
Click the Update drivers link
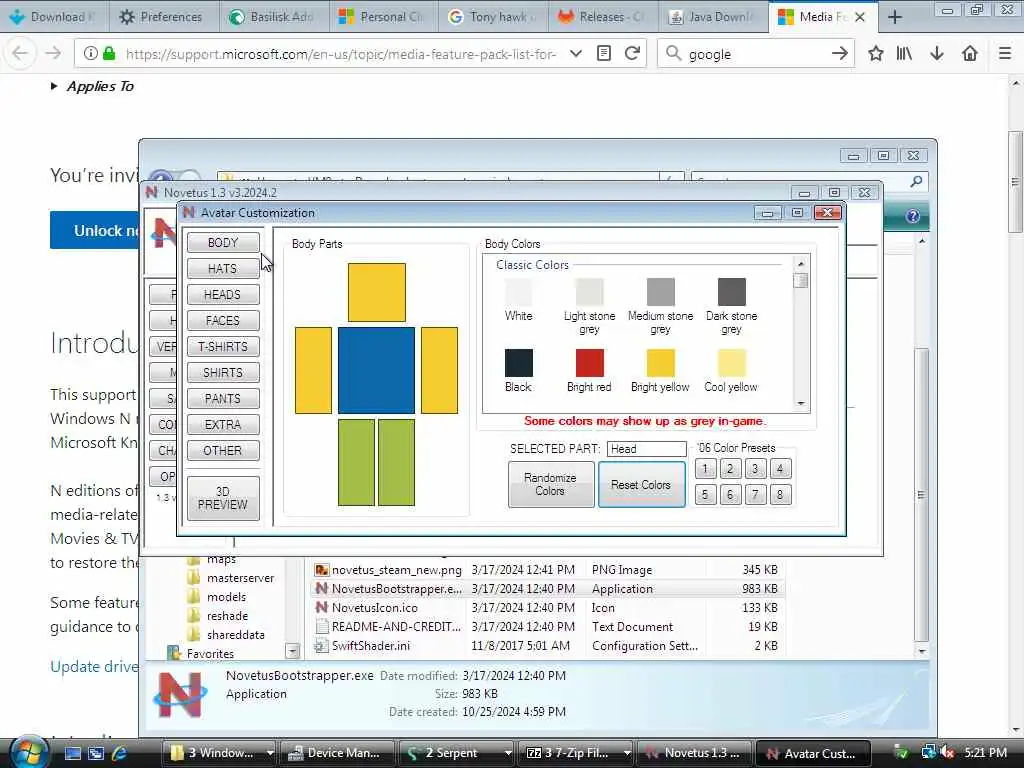(x=94, y=666)
